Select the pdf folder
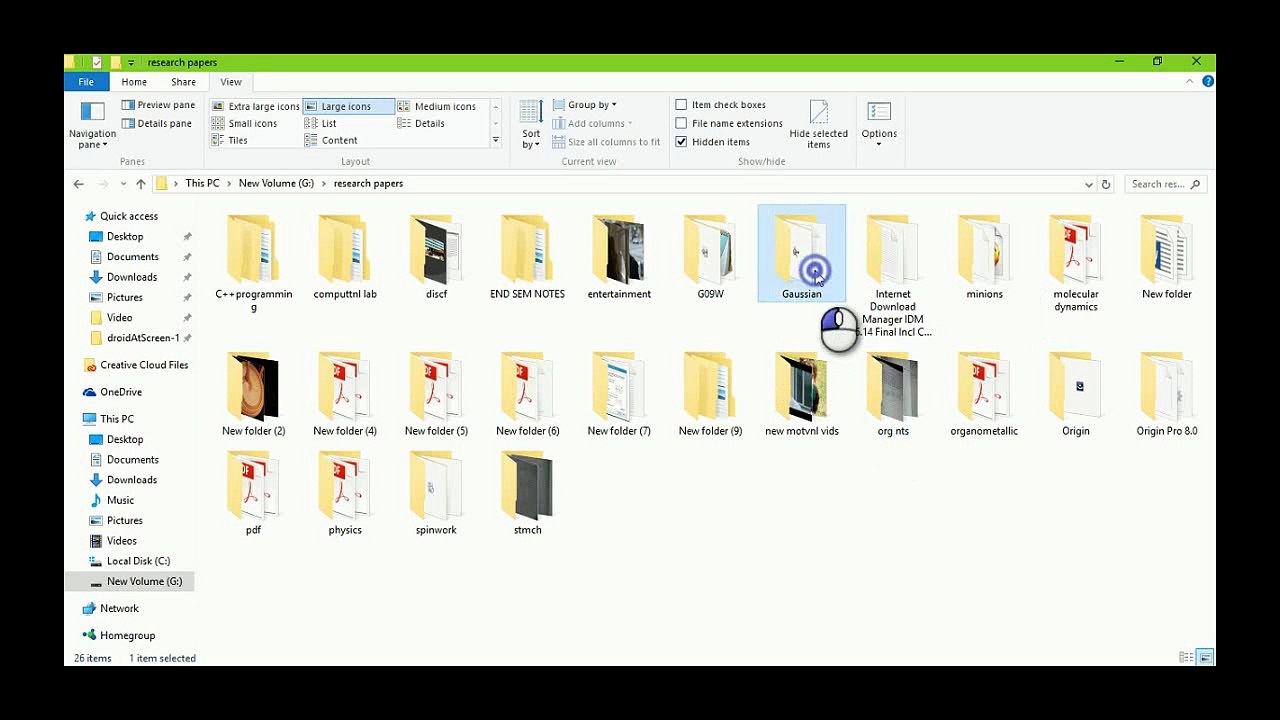1280x720 pixels. point(253,493)
